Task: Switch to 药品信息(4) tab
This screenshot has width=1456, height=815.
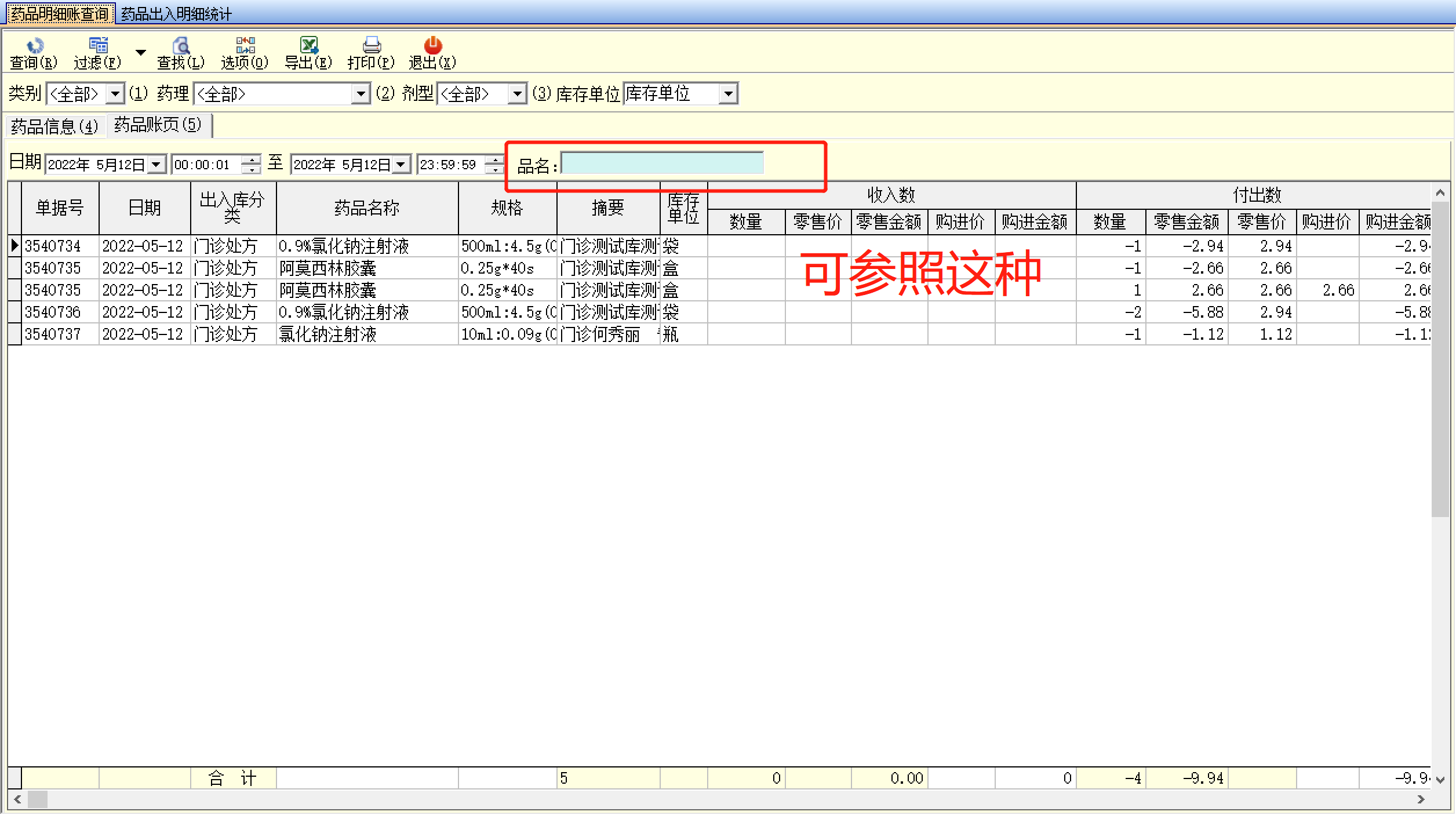Action: (x=54, y=126)
